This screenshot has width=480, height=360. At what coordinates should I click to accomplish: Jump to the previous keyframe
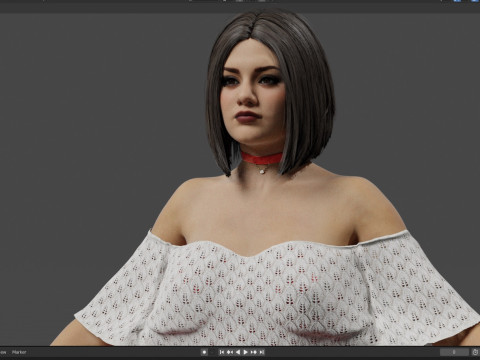230,352
